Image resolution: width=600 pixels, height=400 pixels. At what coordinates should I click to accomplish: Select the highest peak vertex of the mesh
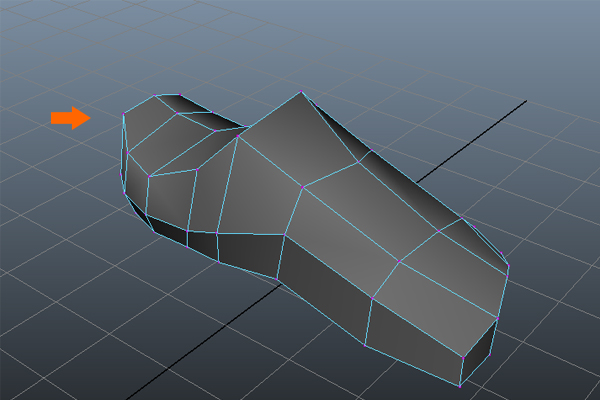coord(301,91)
